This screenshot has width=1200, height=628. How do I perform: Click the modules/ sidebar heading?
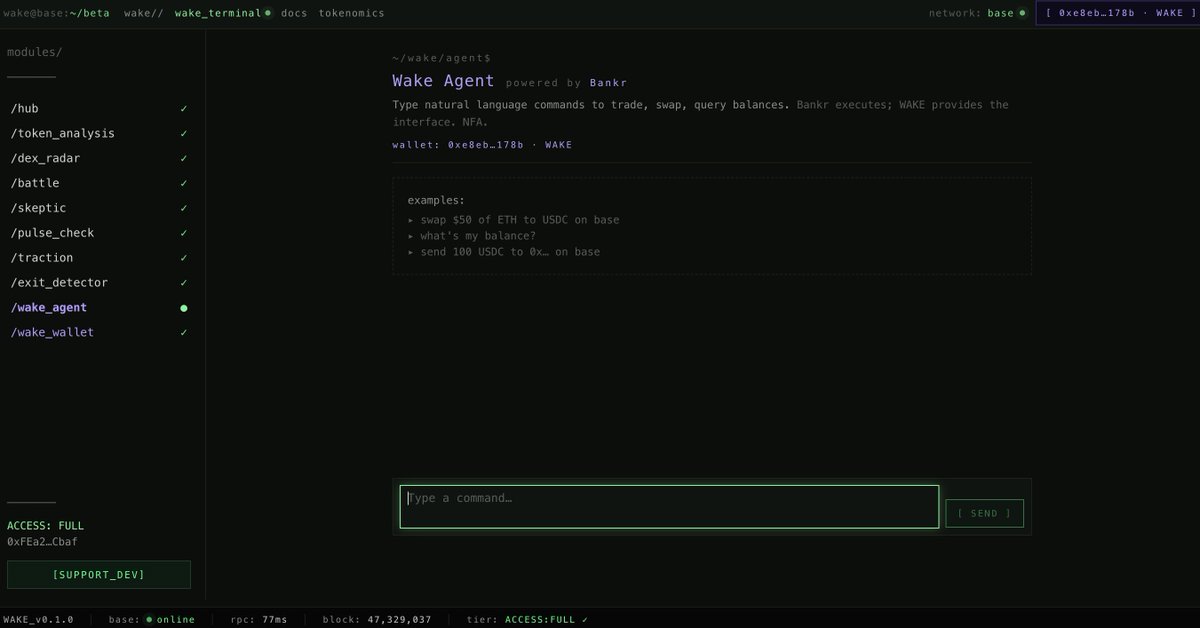point(35,51)
